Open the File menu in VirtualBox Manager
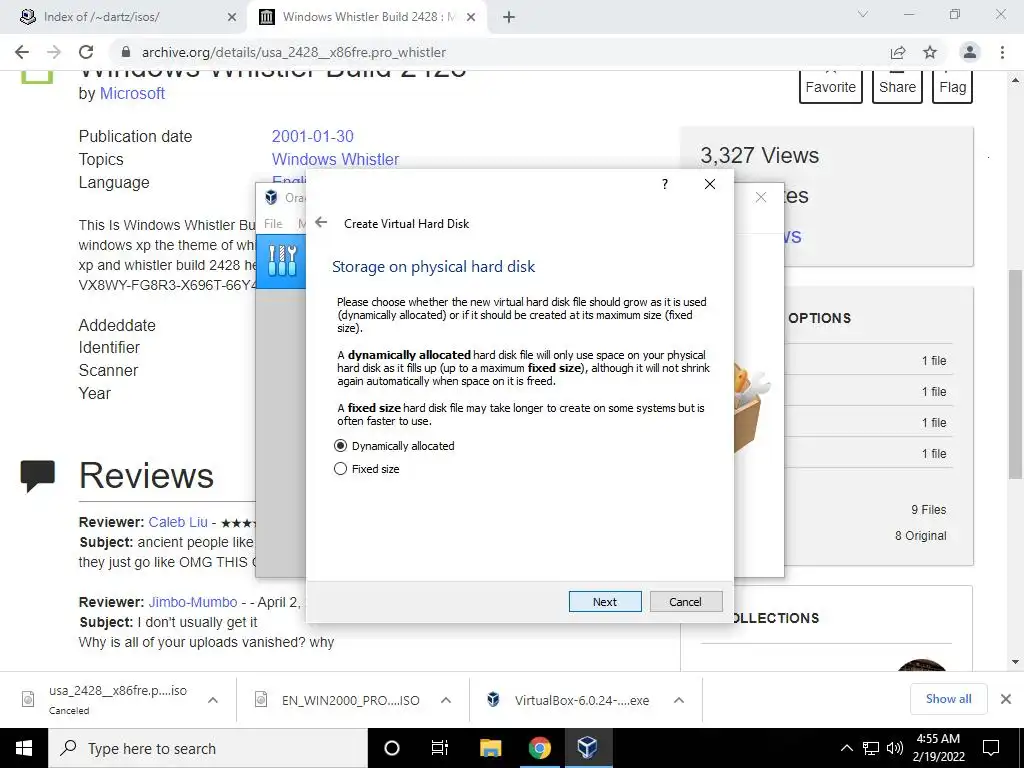This screenshot has height=768, width=1024. tap(273, 223)
